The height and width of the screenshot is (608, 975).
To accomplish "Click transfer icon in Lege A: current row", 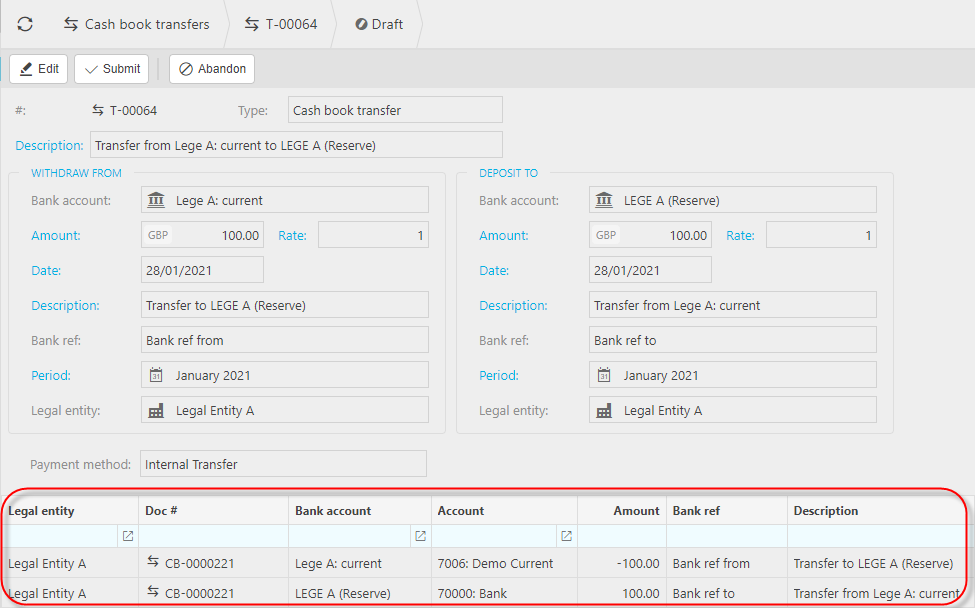I will pos(152,562).
